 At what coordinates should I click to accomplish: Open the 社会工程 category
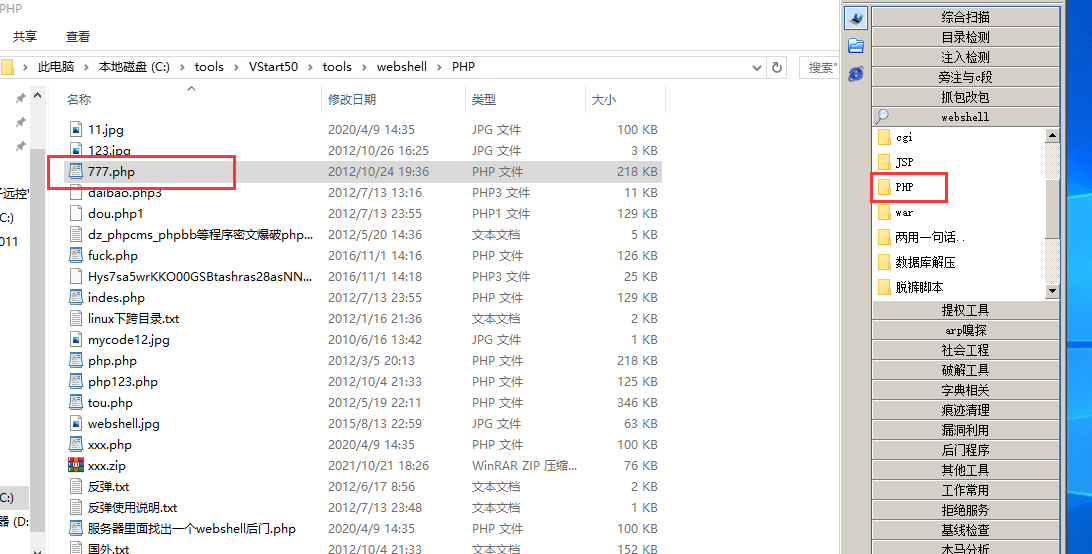[965, 350]
